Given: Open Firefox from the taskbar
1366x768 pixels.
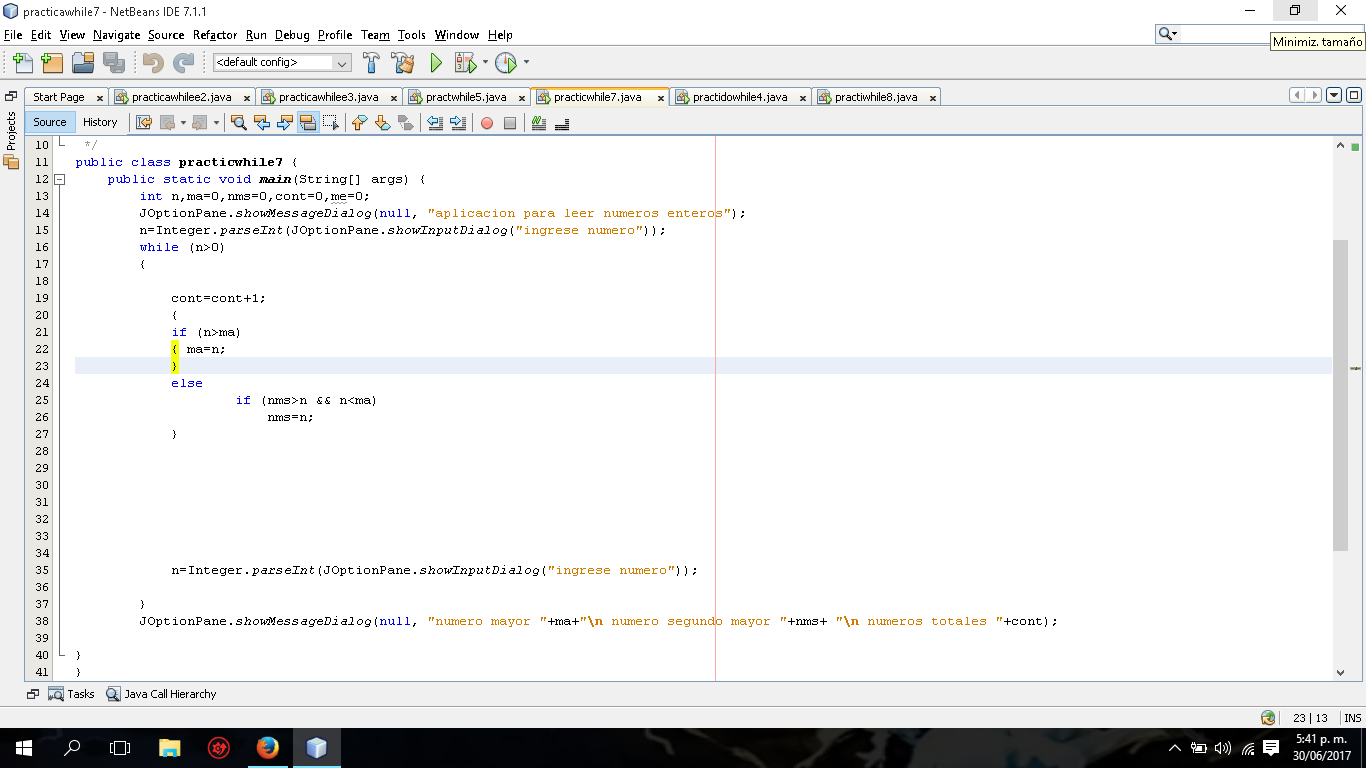Looking at the screenshot, I should point(268,748).
